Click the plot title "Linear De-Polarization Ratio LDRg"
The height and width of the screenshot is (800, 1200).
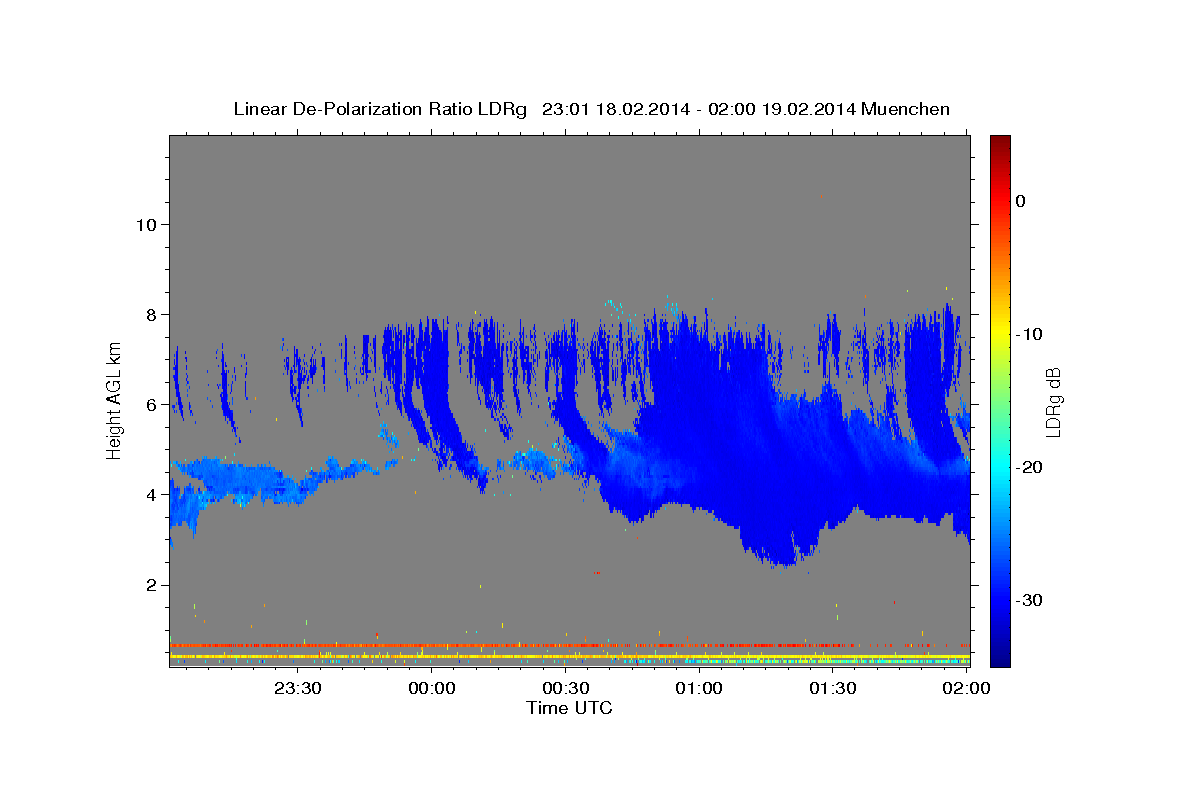click(379, 109)
